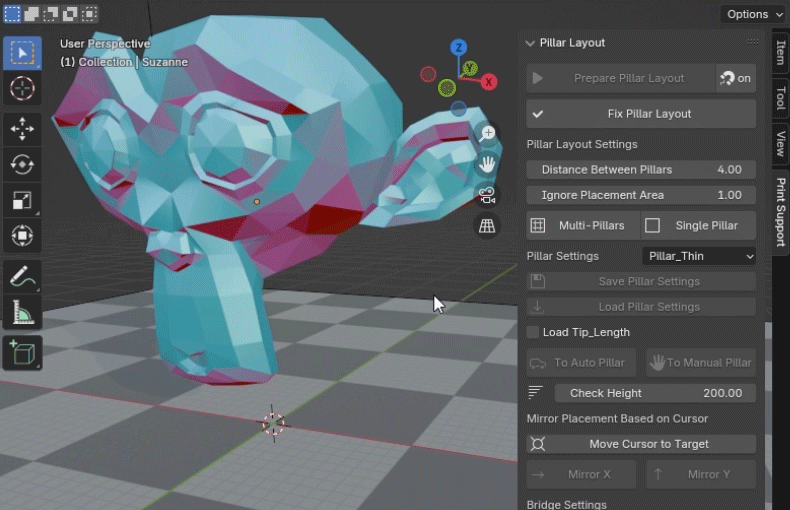Viewport: 790px width, 510px height.
Task: Click the Z axis on the navigation gizmo
Action: [x=458, y=47]
